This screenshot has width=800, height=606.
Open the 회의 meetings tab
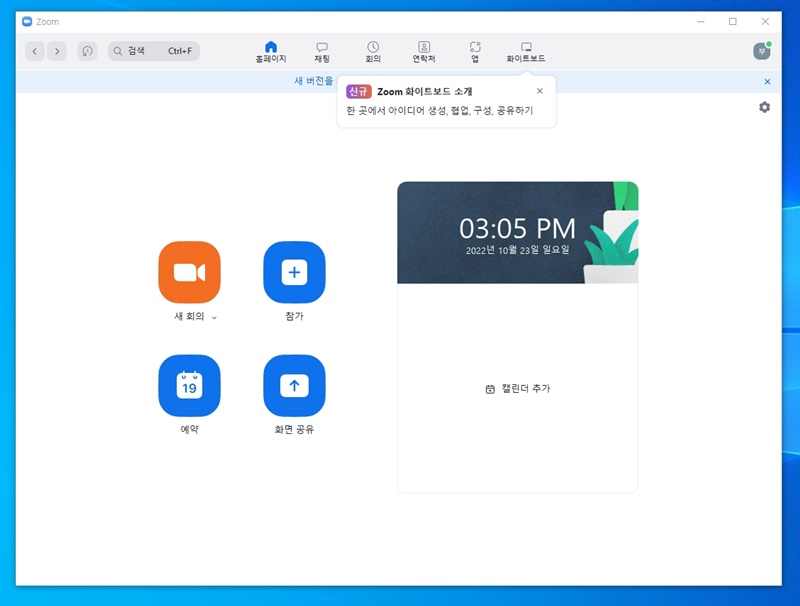(x=373, y=52)
